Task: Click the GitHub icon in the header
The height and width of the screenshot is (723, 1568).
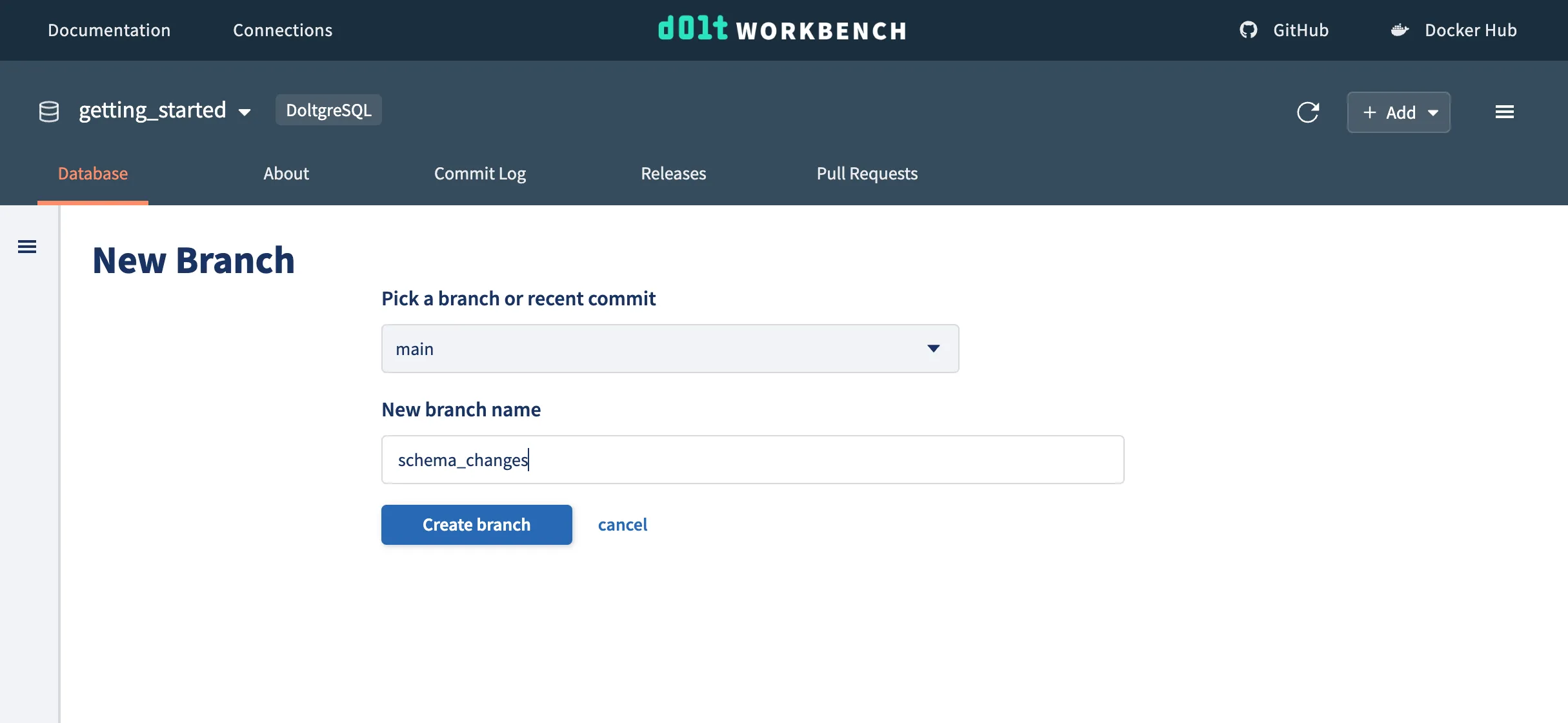Action: tap(1249, 30)
